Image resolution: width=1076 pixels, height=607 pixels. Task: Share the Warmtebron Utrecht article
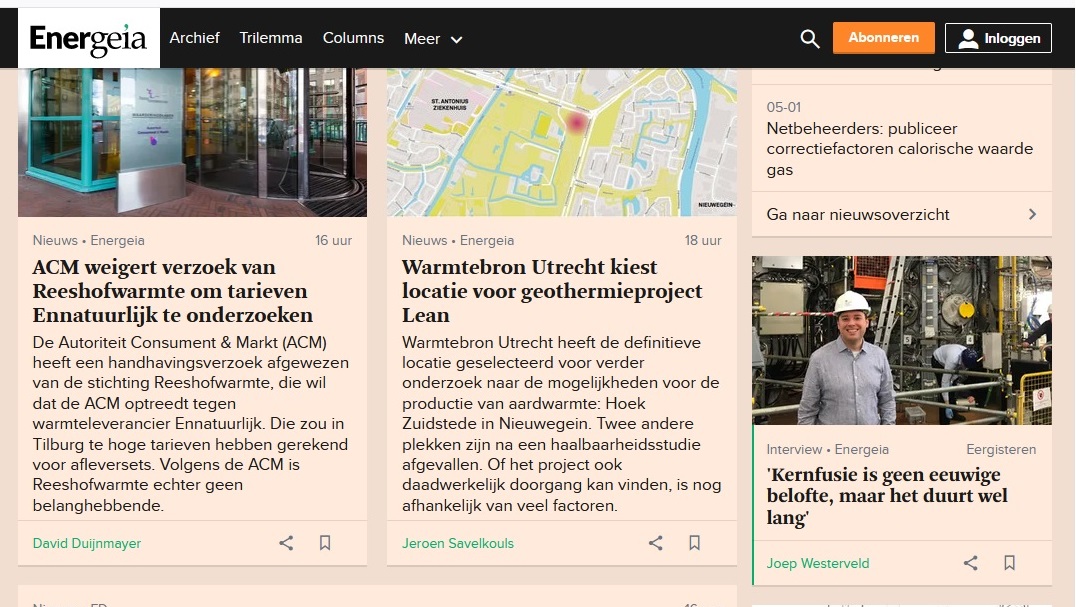point(656,543)
